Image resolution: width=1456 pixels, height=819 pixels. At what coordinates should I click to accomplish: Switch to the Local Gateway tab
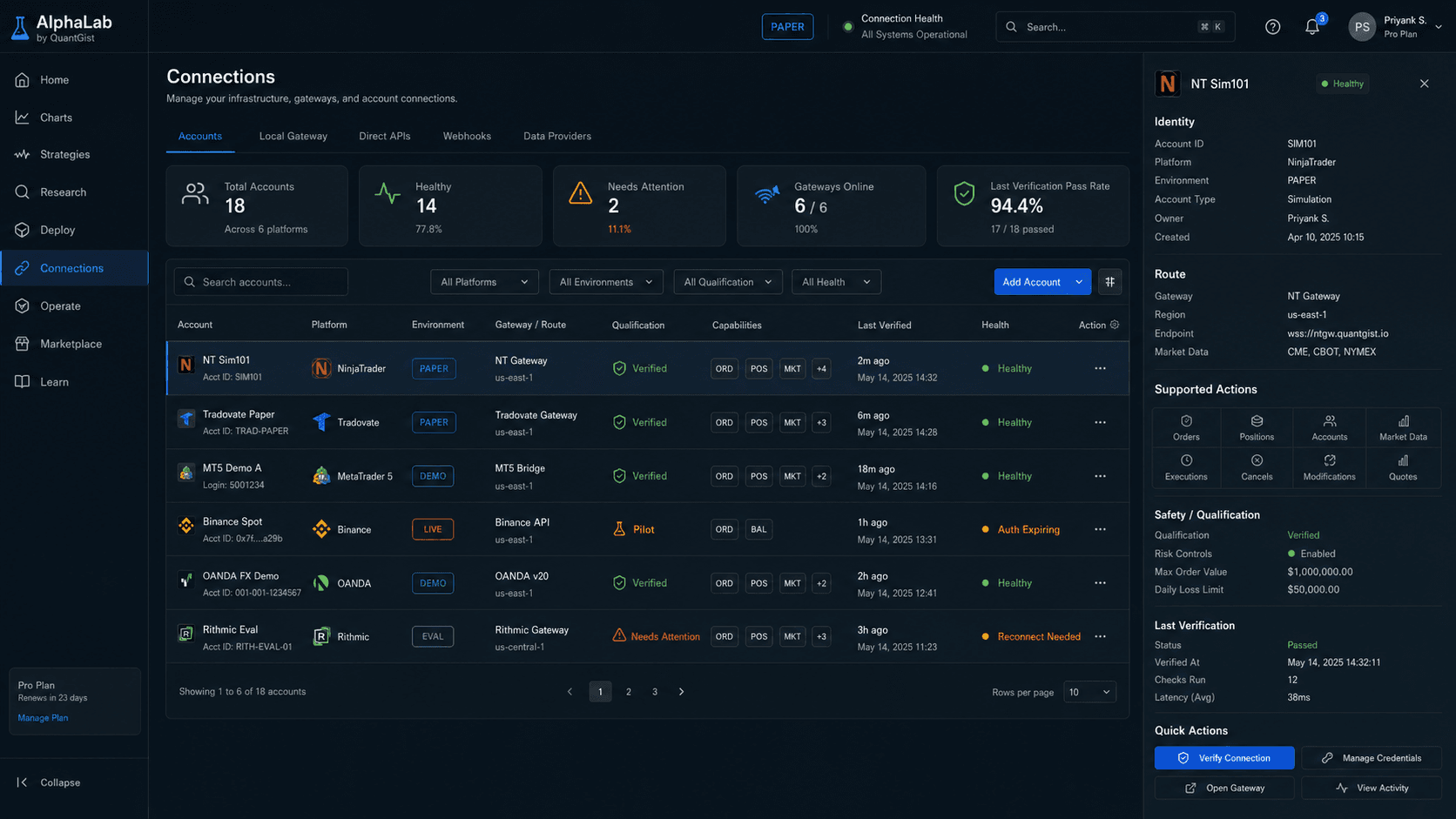click(293, 136)
